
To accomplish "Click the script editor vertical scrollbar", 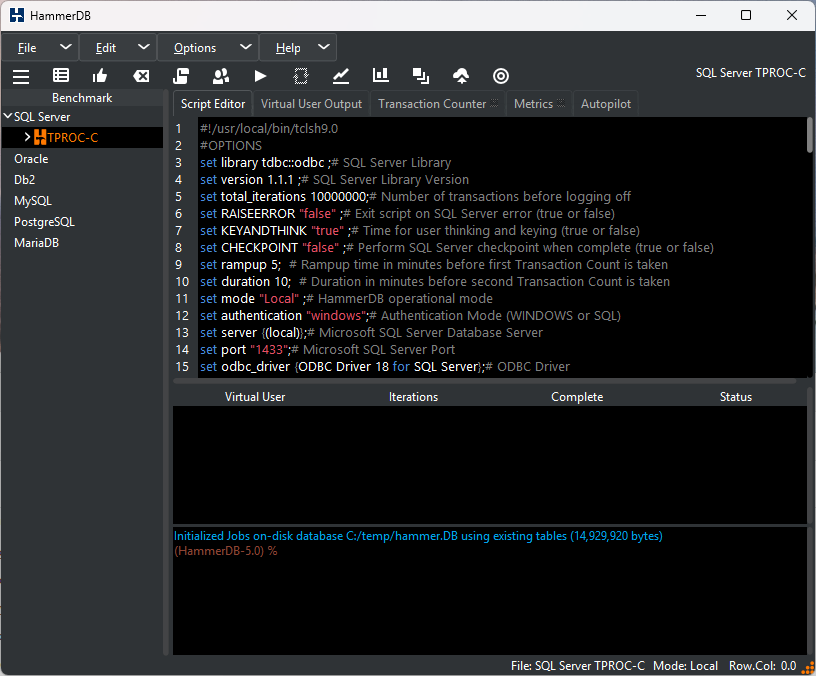I will click(809, 135).
